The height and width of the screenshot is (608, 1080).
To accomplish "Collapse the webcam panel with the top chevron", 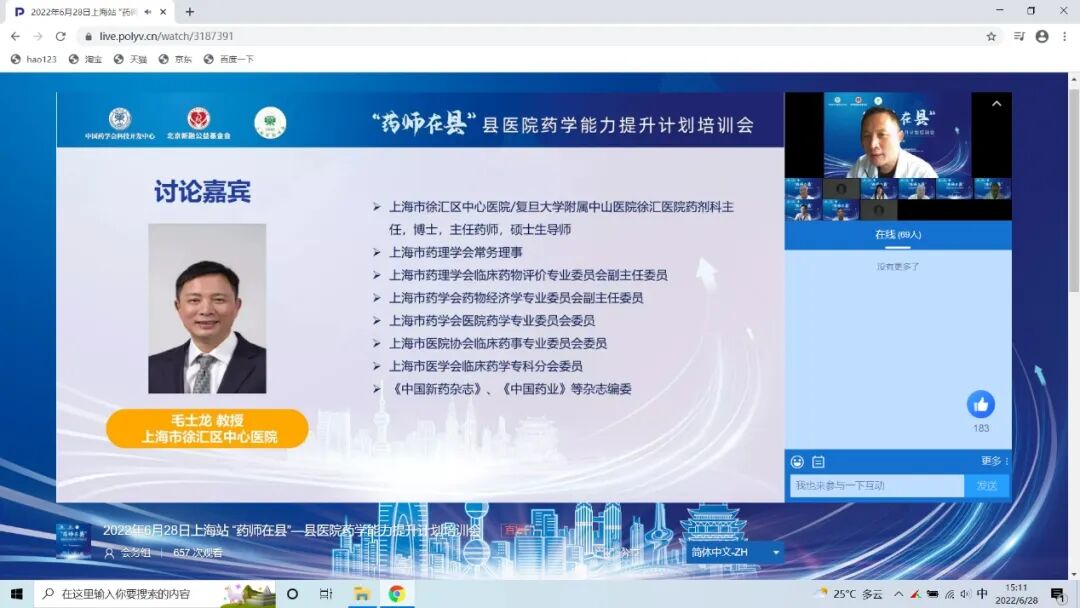I will coord(995,102).
